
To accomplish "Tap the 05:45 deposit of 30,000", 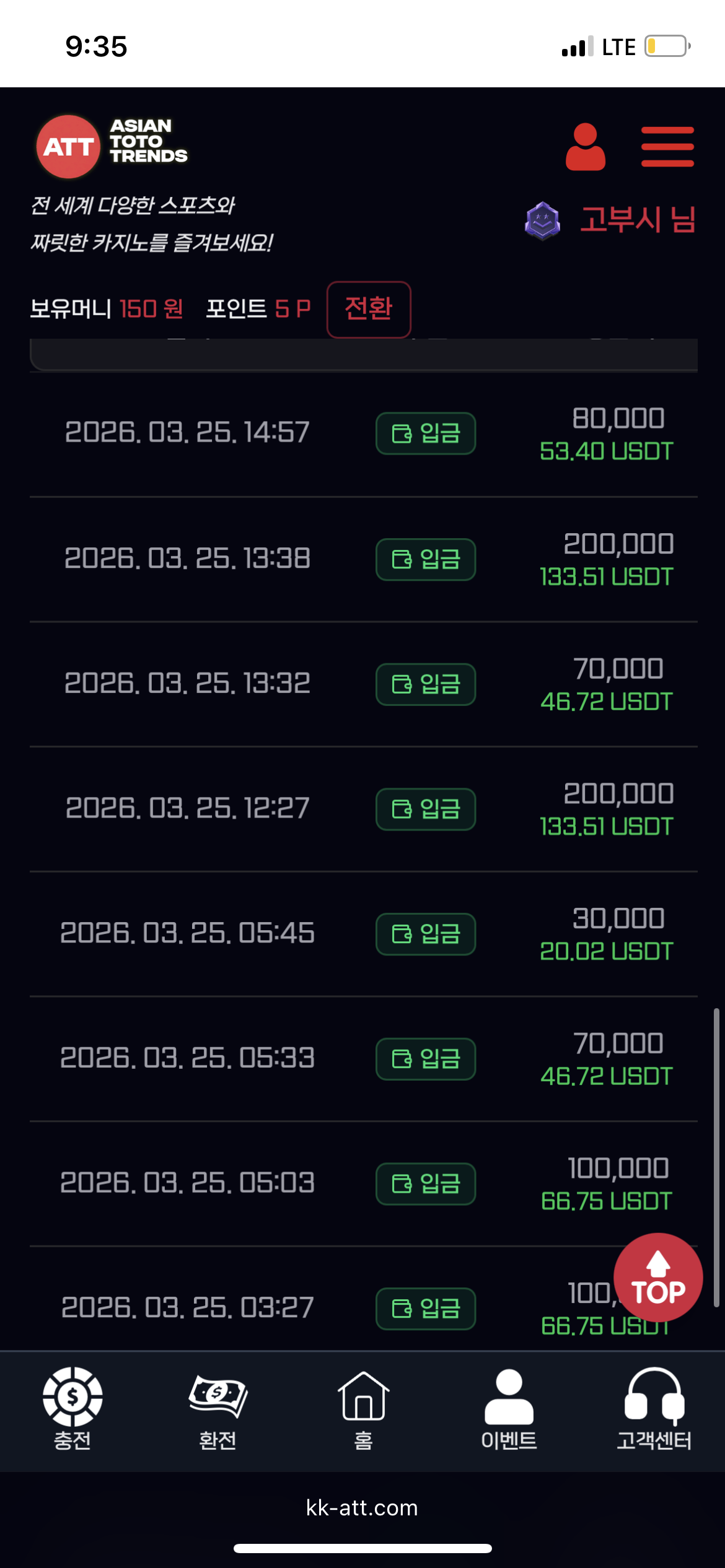I will click(363, 934).
